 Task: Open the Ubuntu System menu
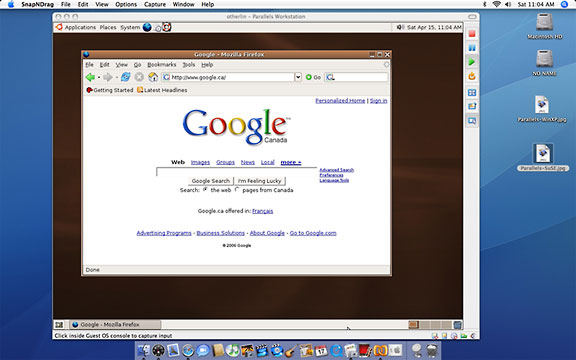click(130, 28)
